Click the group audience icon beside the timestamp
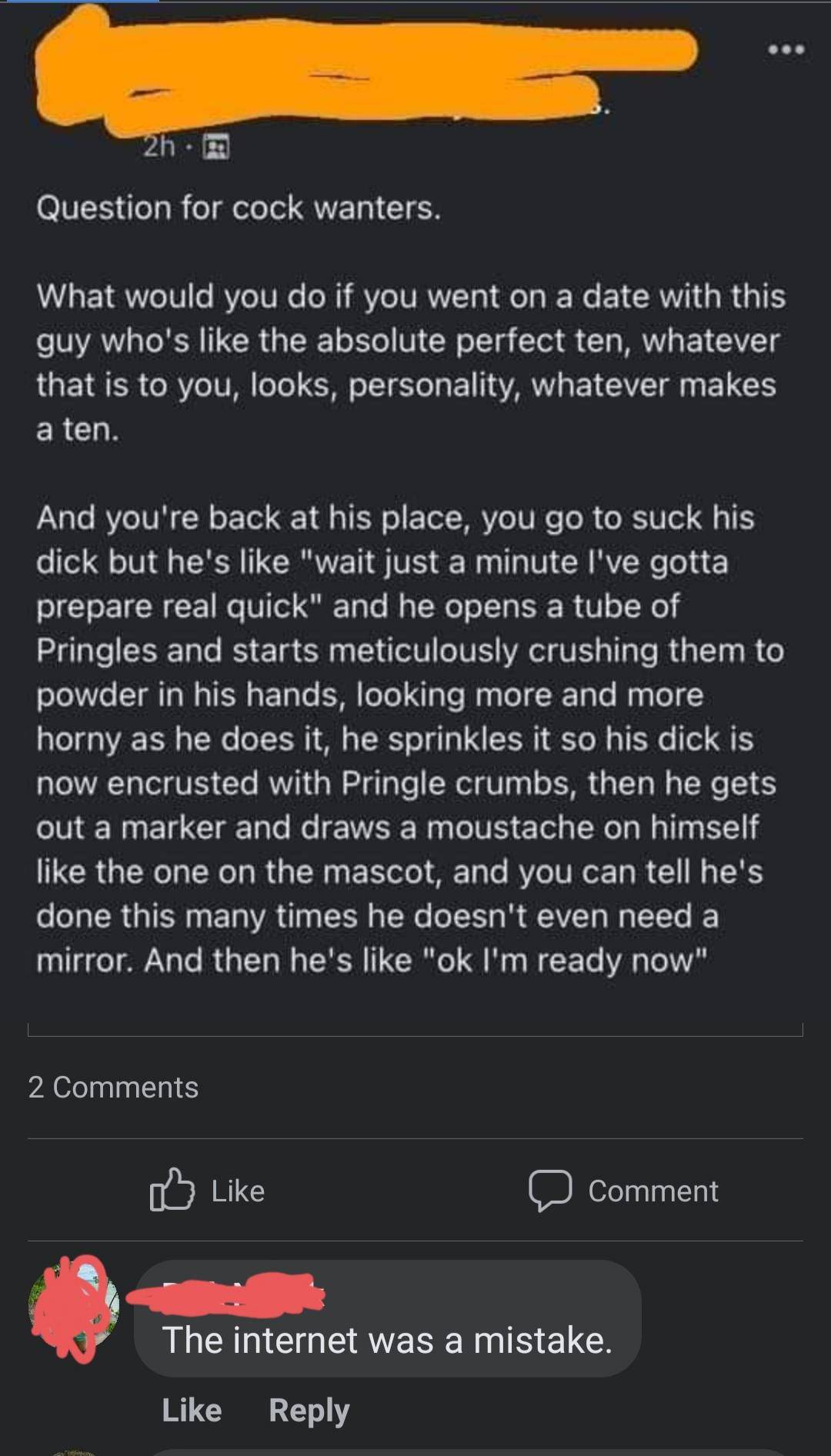The image size is (831, 1456). click(216, 146)
